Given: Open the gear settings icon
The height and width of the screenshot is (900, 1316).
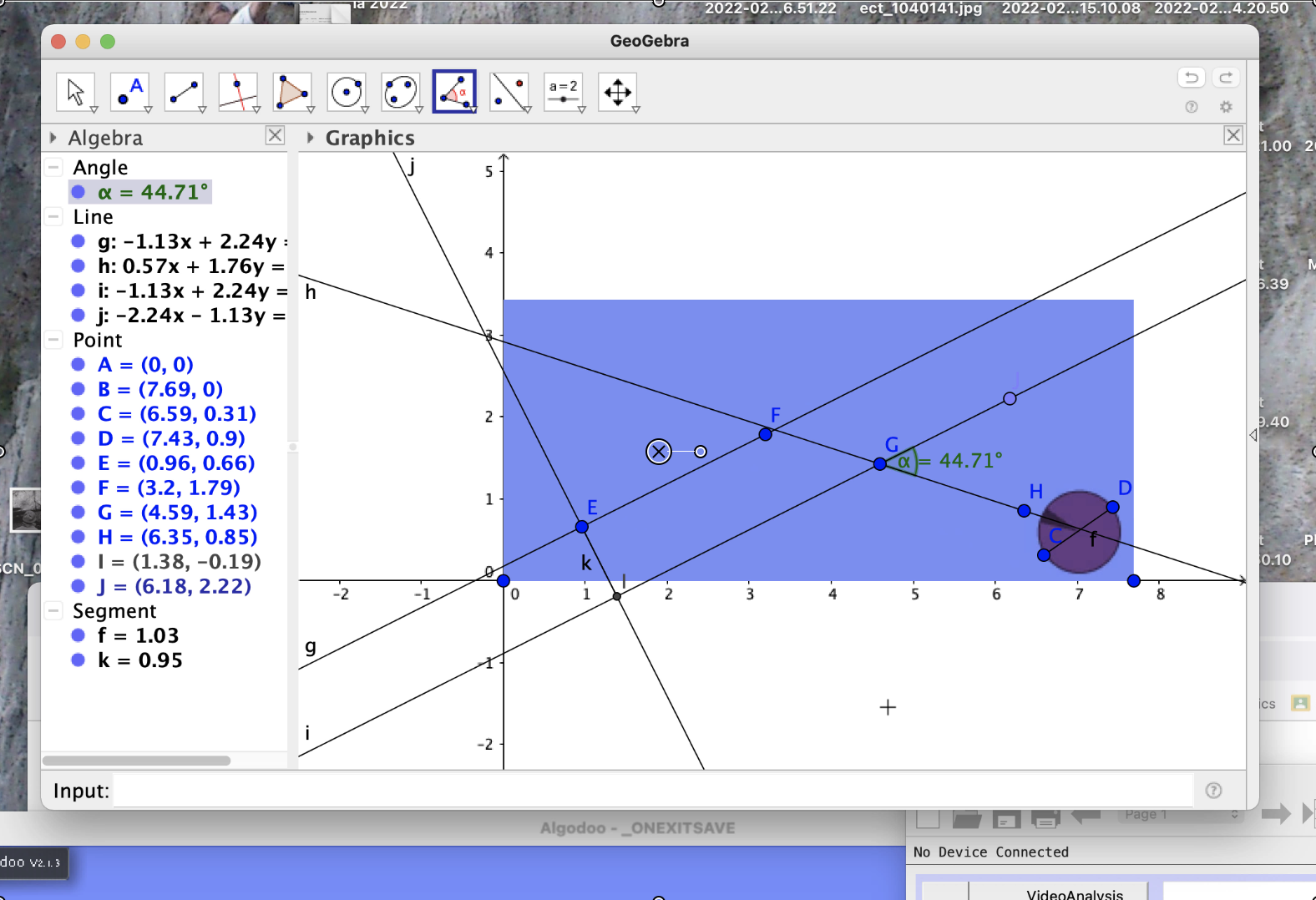Looking at the screenshot, I should [x=1226, y=107].
